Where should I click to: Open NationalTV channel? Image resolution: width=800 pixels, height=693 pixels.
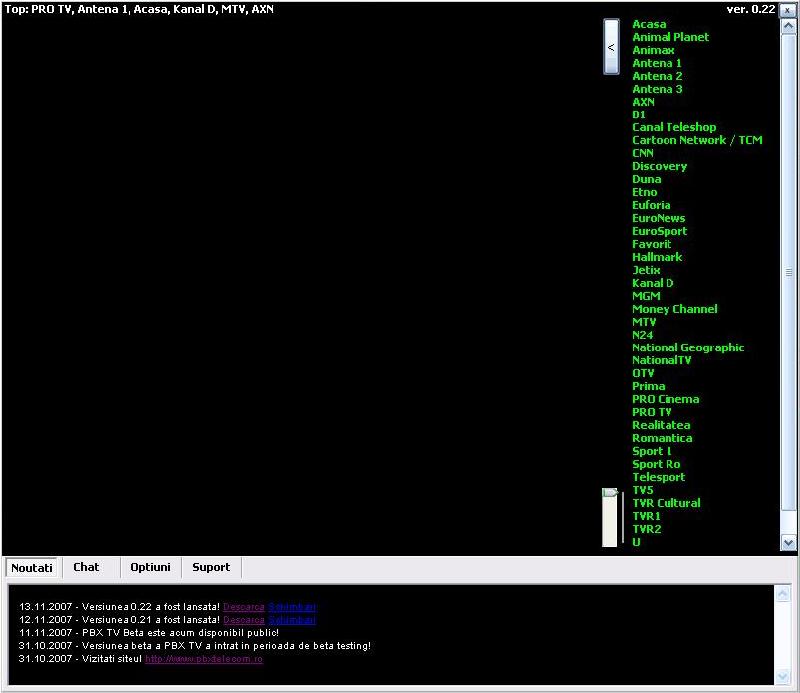pos(661,360)
